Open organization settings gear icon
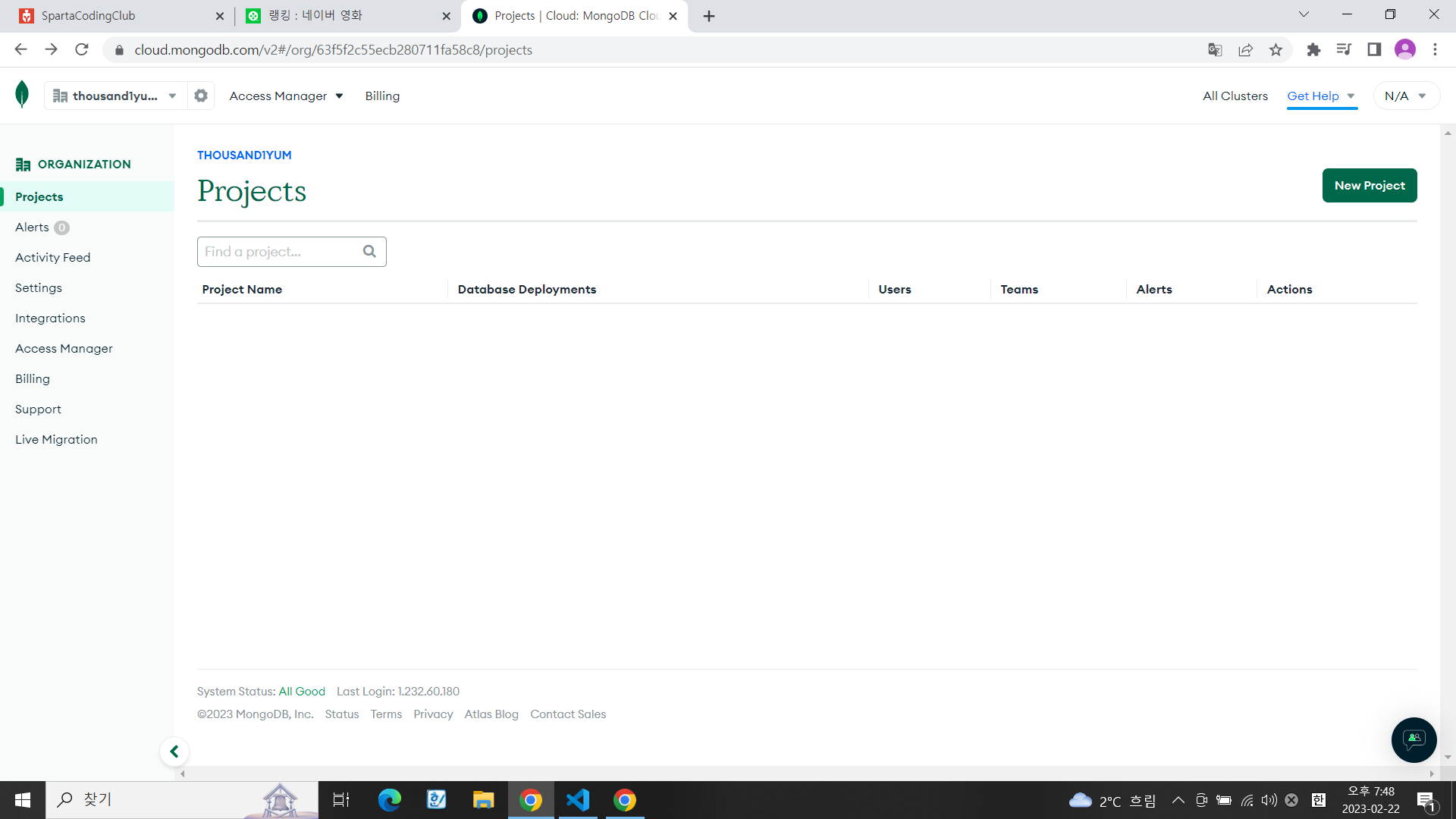 click(x=201, y=96)
